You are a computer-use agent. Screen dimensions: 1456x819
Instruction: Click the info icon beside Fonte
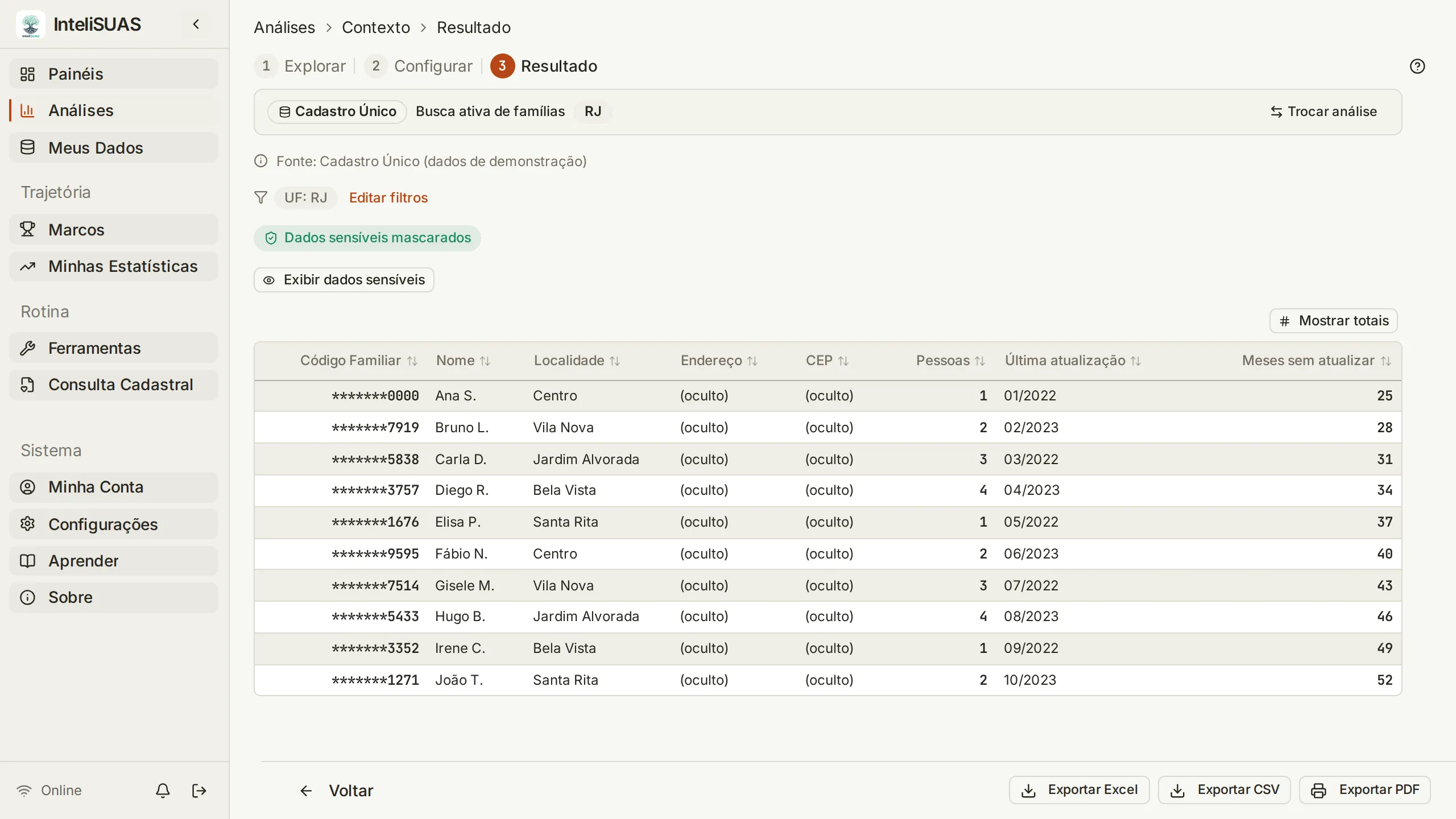[x=260, y=161]
